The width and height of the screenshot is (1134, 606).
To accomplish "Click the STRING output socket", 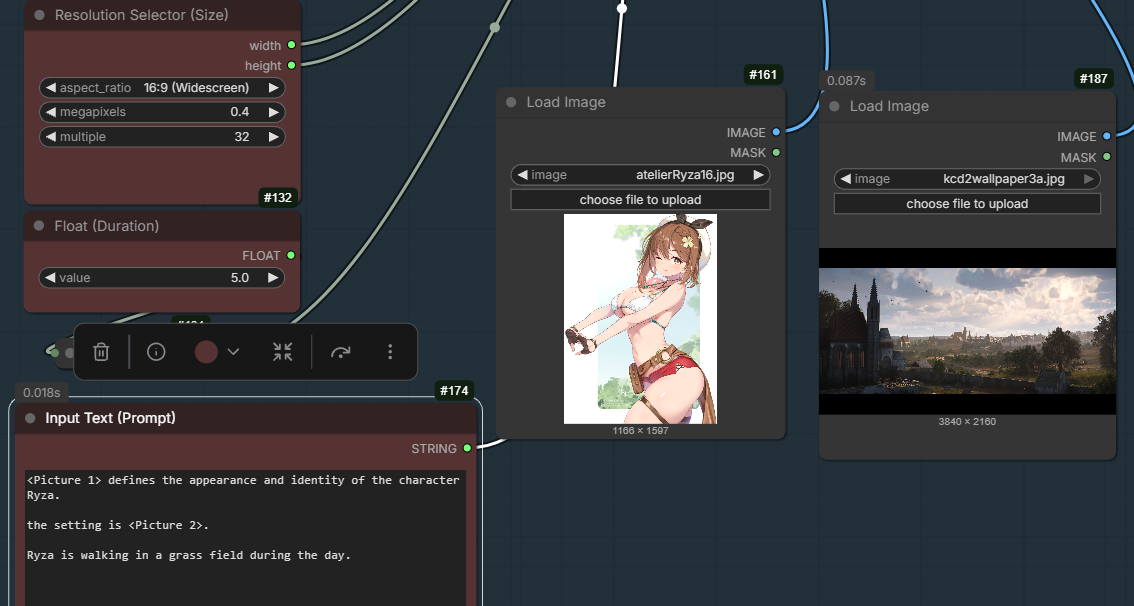I will [467, 448].
